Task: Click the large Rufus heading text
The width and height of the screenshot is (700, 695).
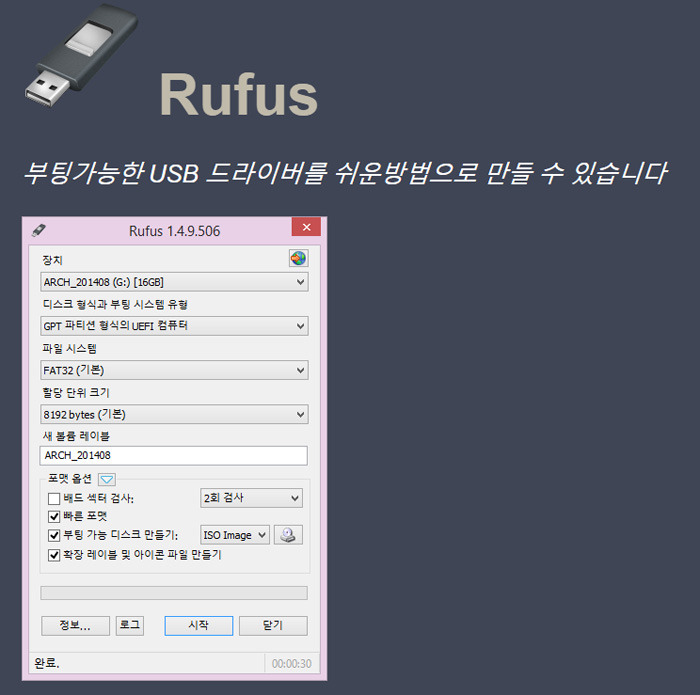Action: point(239,95)
